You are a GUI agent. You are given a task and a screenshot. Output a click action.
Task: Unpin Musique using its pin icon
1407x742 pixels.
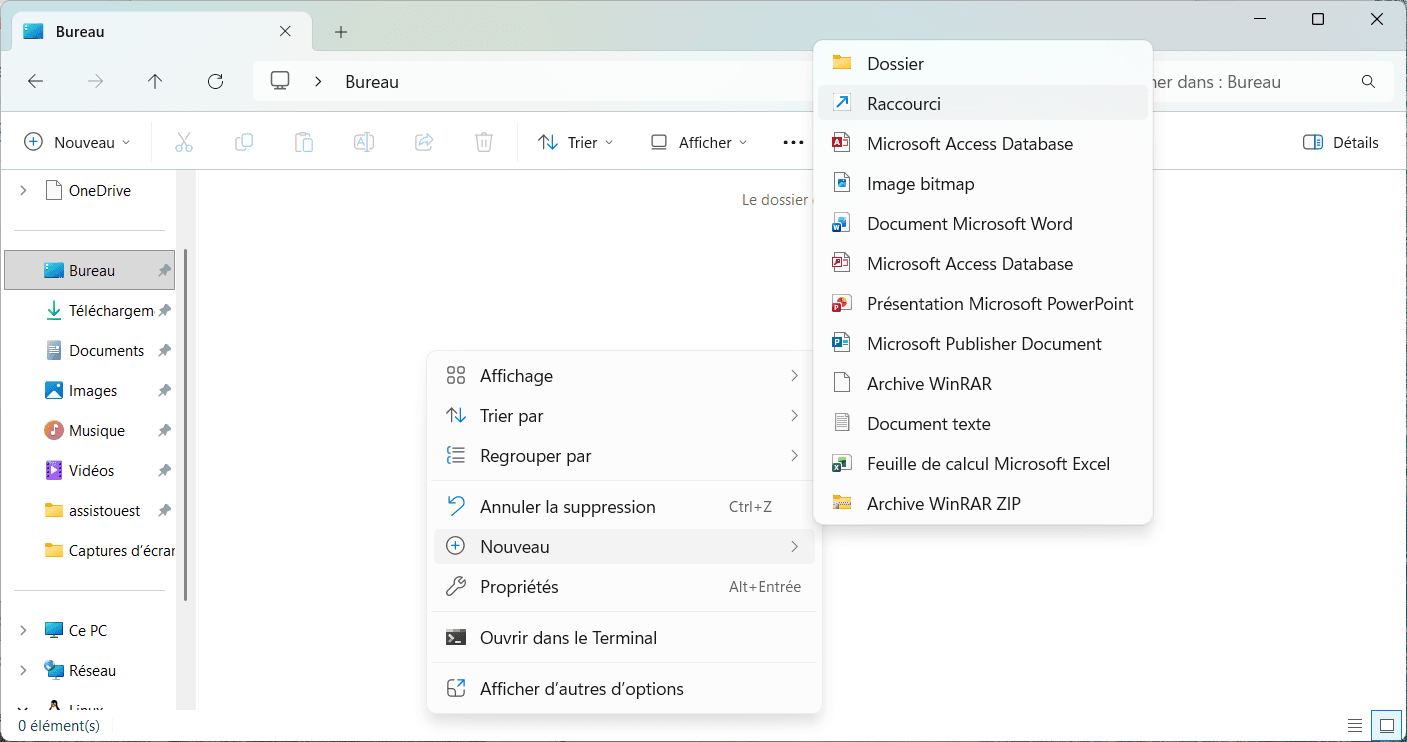coord(164,431)
